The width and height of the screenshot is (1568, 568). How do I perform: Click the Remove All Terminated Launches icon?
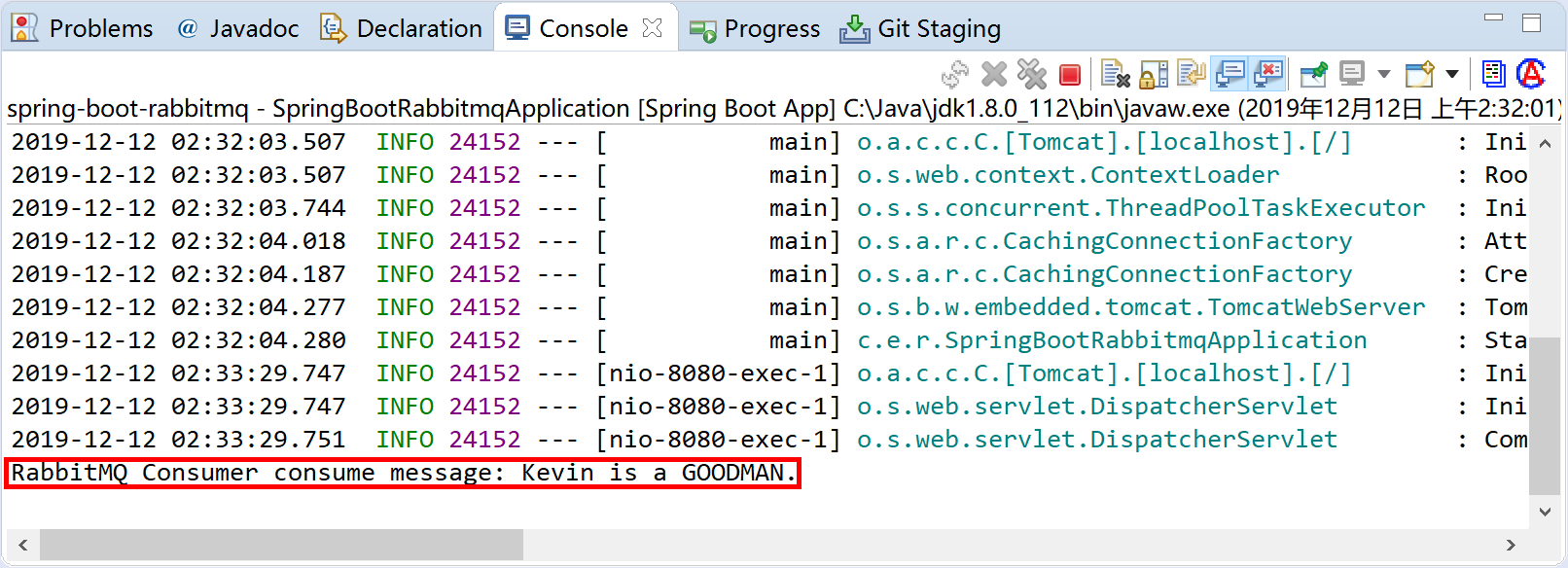1031,75
